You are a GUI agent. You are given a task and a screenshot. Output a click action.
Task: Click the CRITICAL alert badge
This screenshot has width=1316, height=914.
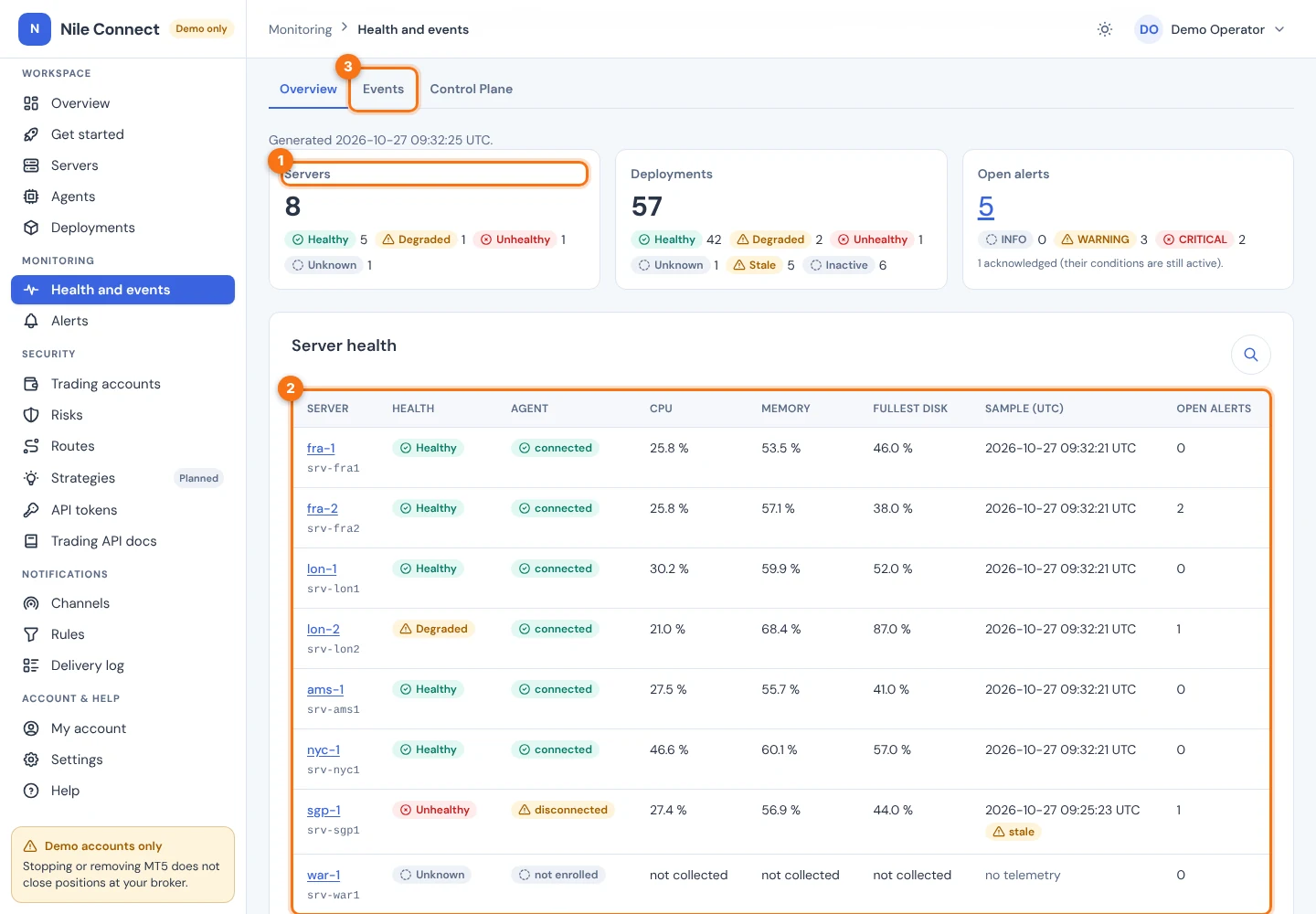click(1194, 239)
